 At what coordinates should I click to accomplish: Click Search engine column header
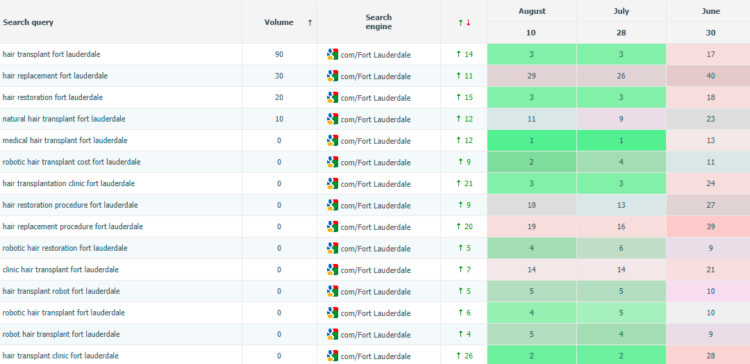[x=378, y=22]
